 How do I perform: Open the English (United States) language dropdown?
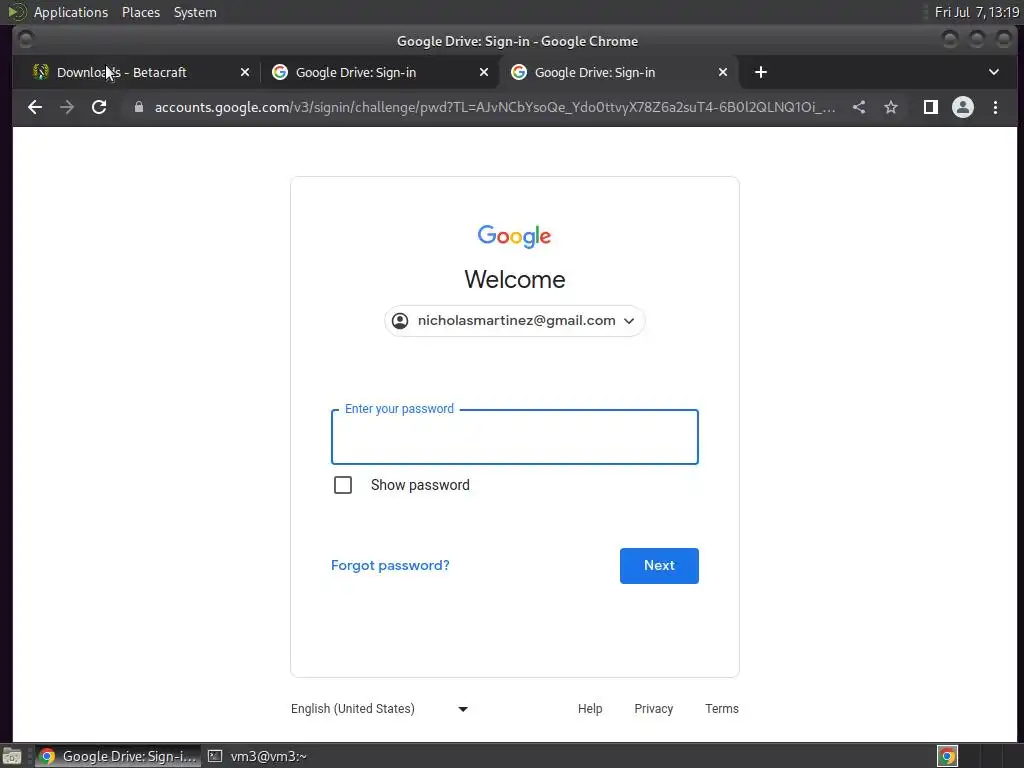[x=379, y=709]
